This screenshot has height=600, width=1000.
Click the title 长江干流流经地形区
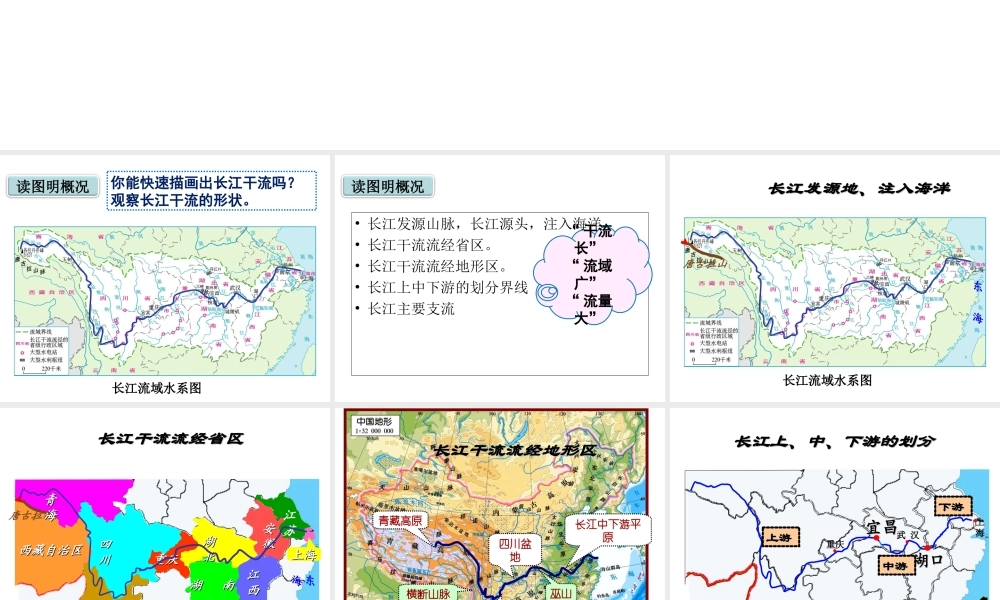(514, 450)
